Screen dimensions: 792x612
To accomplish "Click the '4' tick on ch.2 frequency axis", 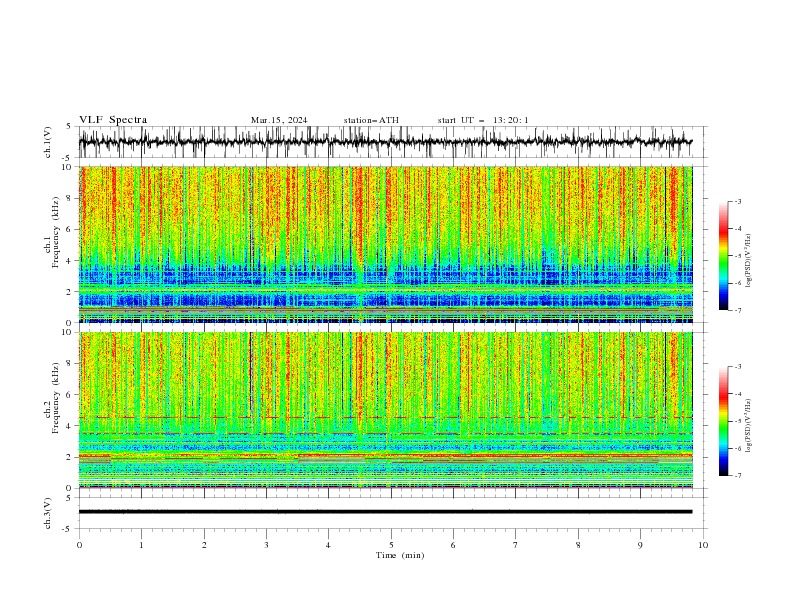I will (x=71, y=426).
